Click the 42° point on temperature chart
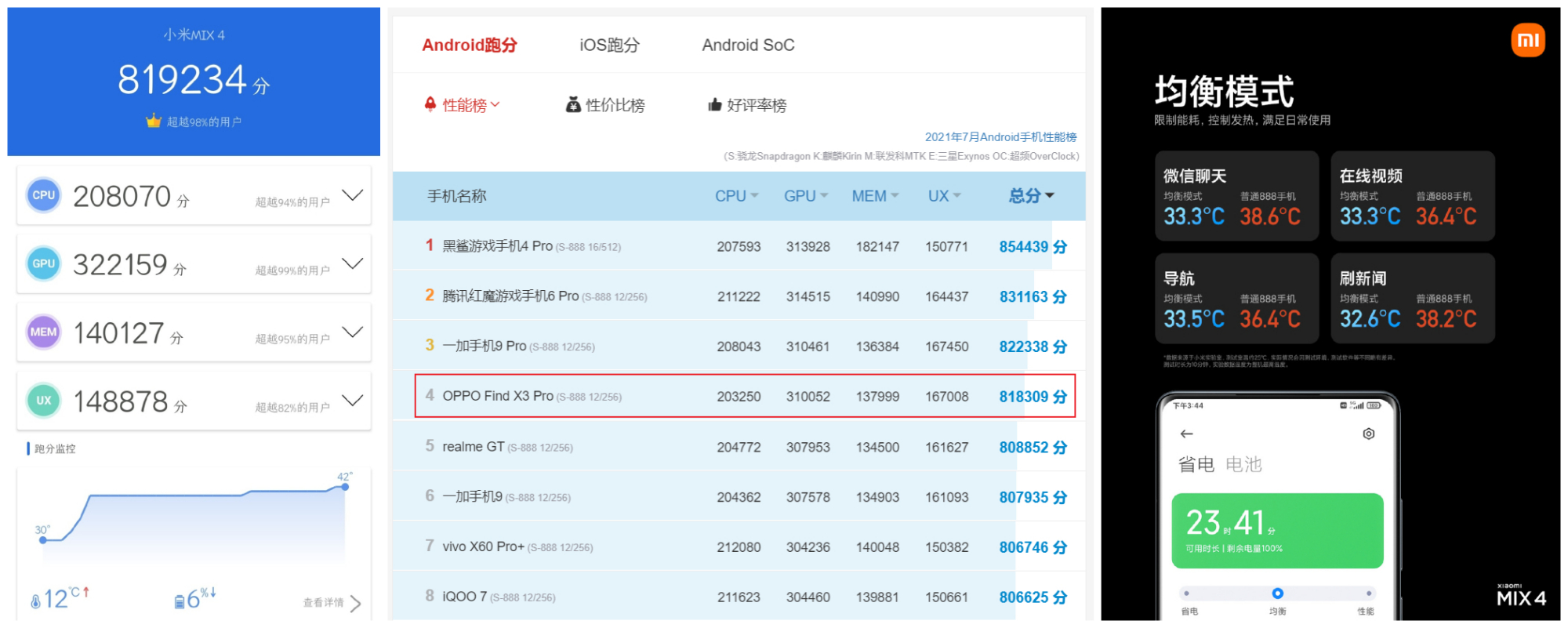 point(345,487)
